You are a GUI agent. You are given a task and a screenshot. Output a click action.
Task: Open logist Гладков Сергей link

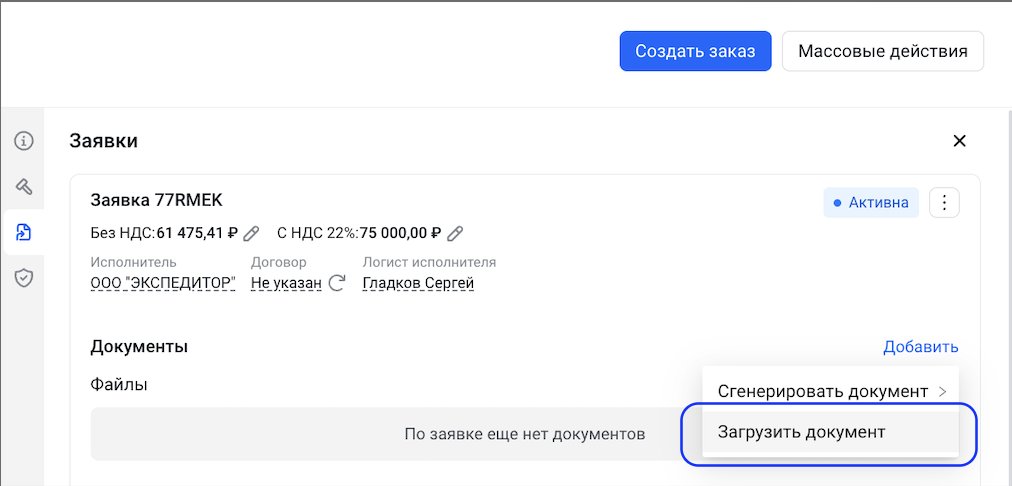[x=418, y=283]
